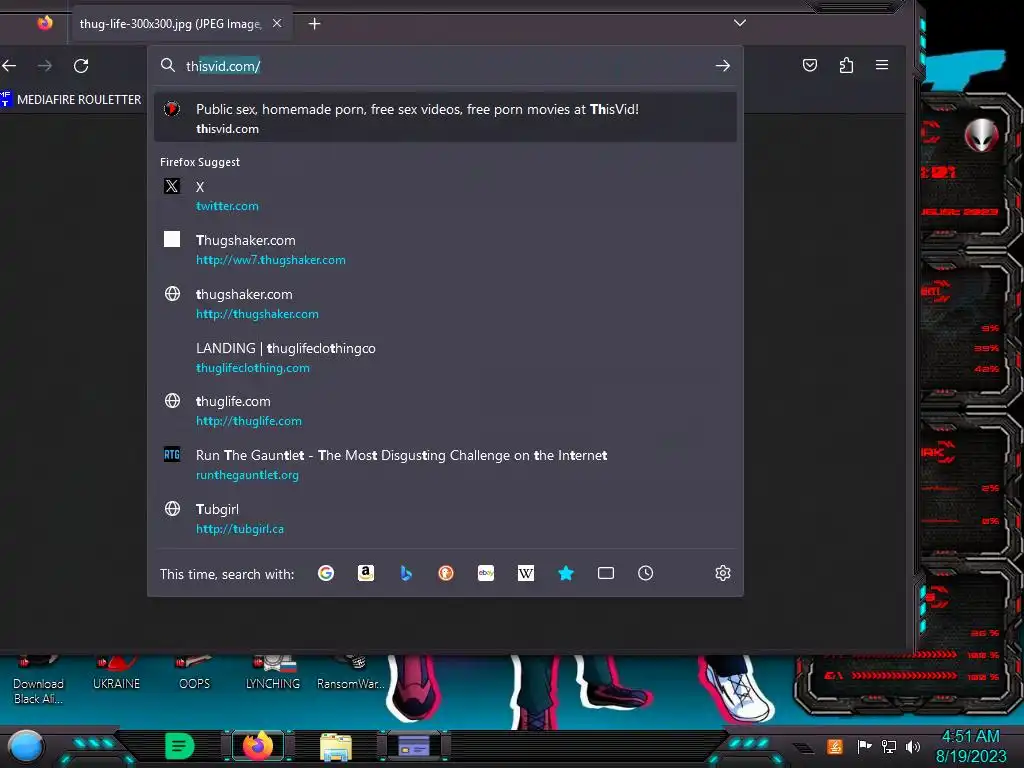The height and width of the screenshot is (768, 1024).
Task: Open the Pocket save icon
Action: click(810, 65)
